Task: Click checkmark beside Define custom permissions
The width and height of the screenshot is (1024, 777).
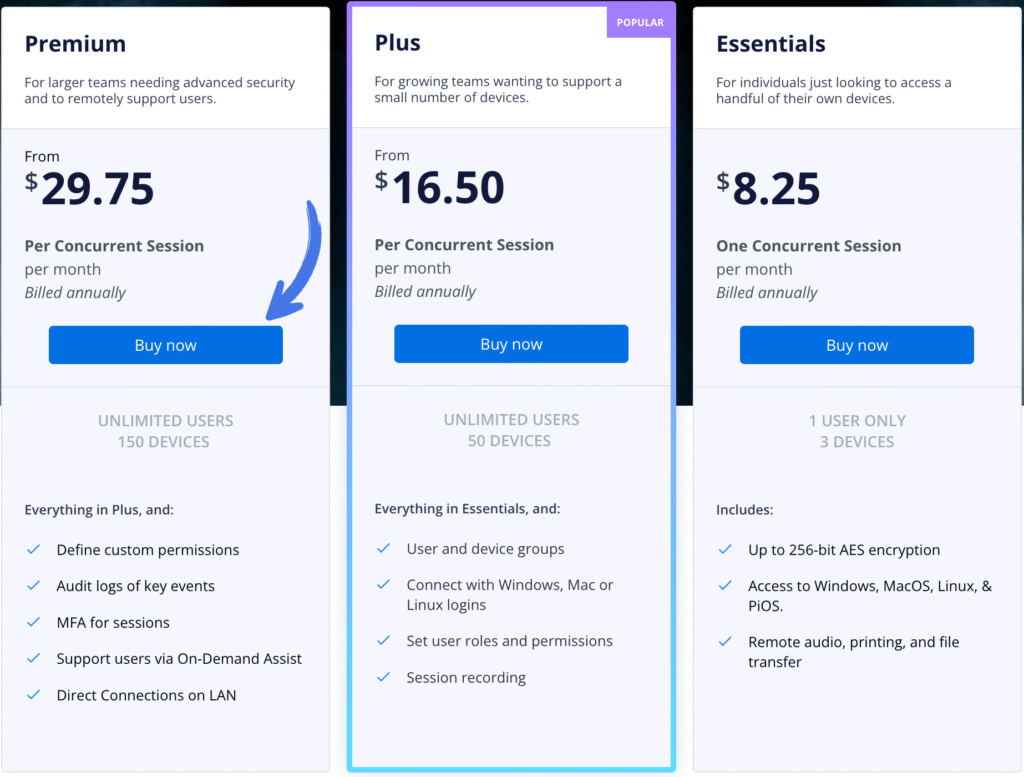Action: (34, 550)
